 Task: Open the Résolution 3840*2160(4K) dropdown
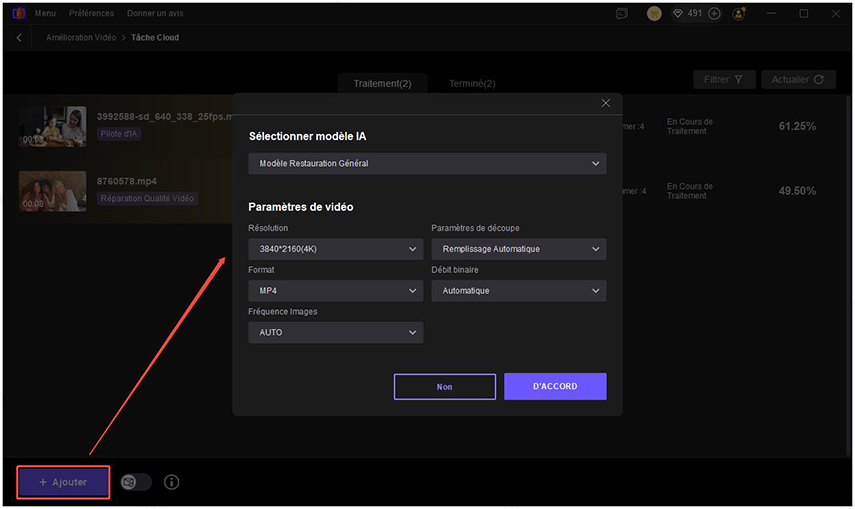(335, 249)
